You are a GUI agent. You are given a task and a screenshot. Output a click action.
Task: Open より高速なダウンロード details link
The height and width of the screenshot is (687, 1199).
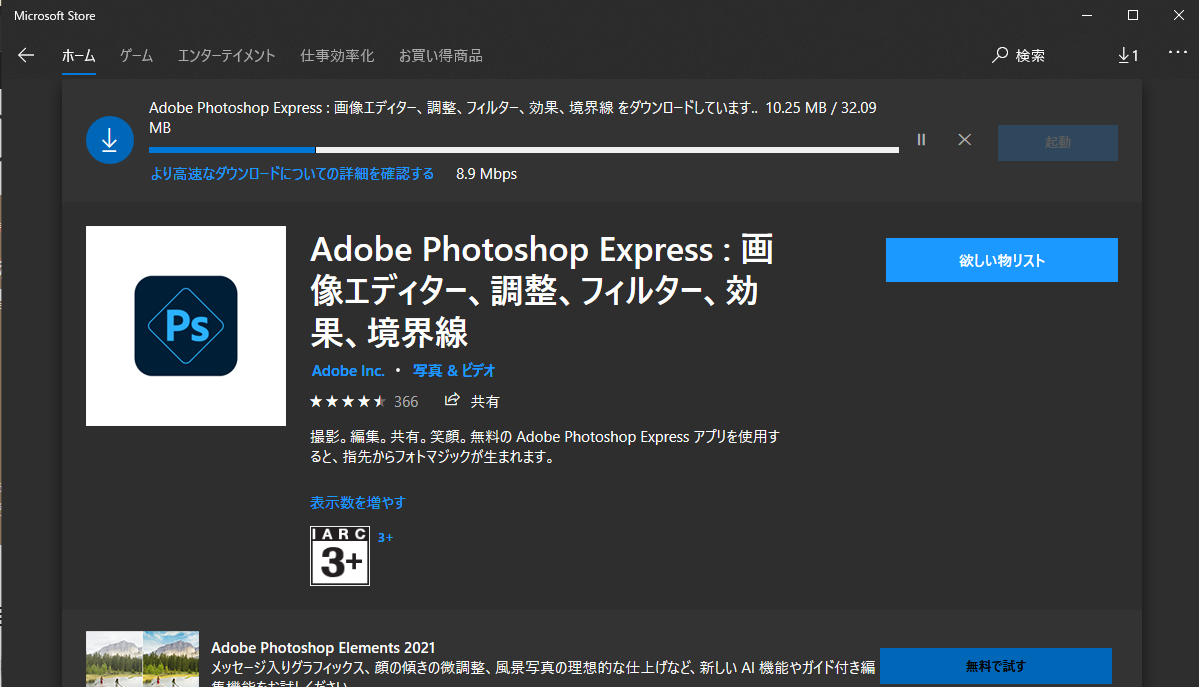click(x=292, y=174)
